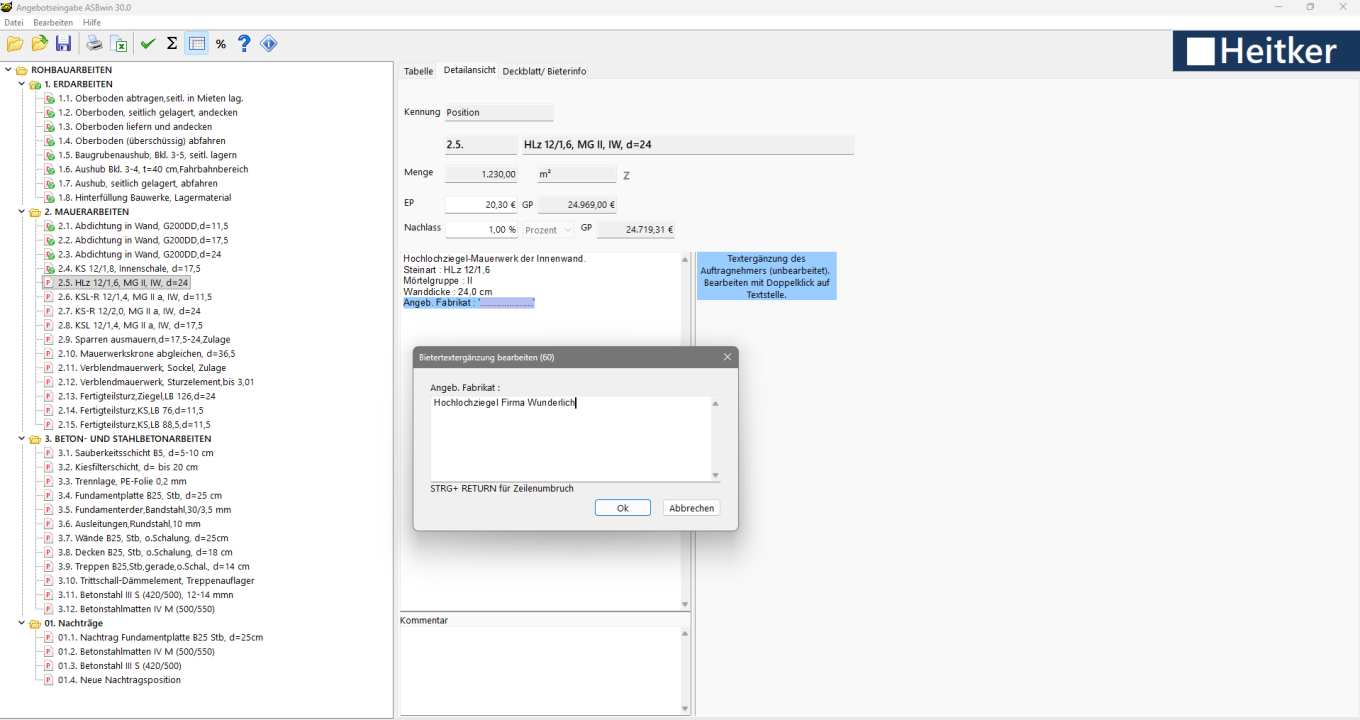Click the Excel export toolbar icon

[118, 43]
